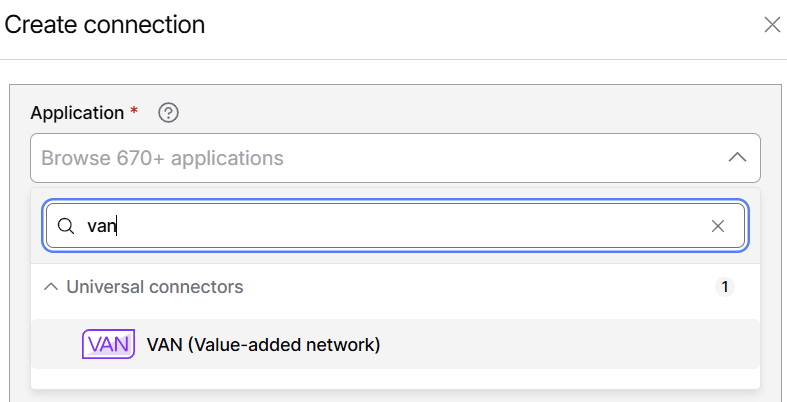787x402 pixels.
Task: Click the 'Value-added network' text in result
Action: (282, 345)
